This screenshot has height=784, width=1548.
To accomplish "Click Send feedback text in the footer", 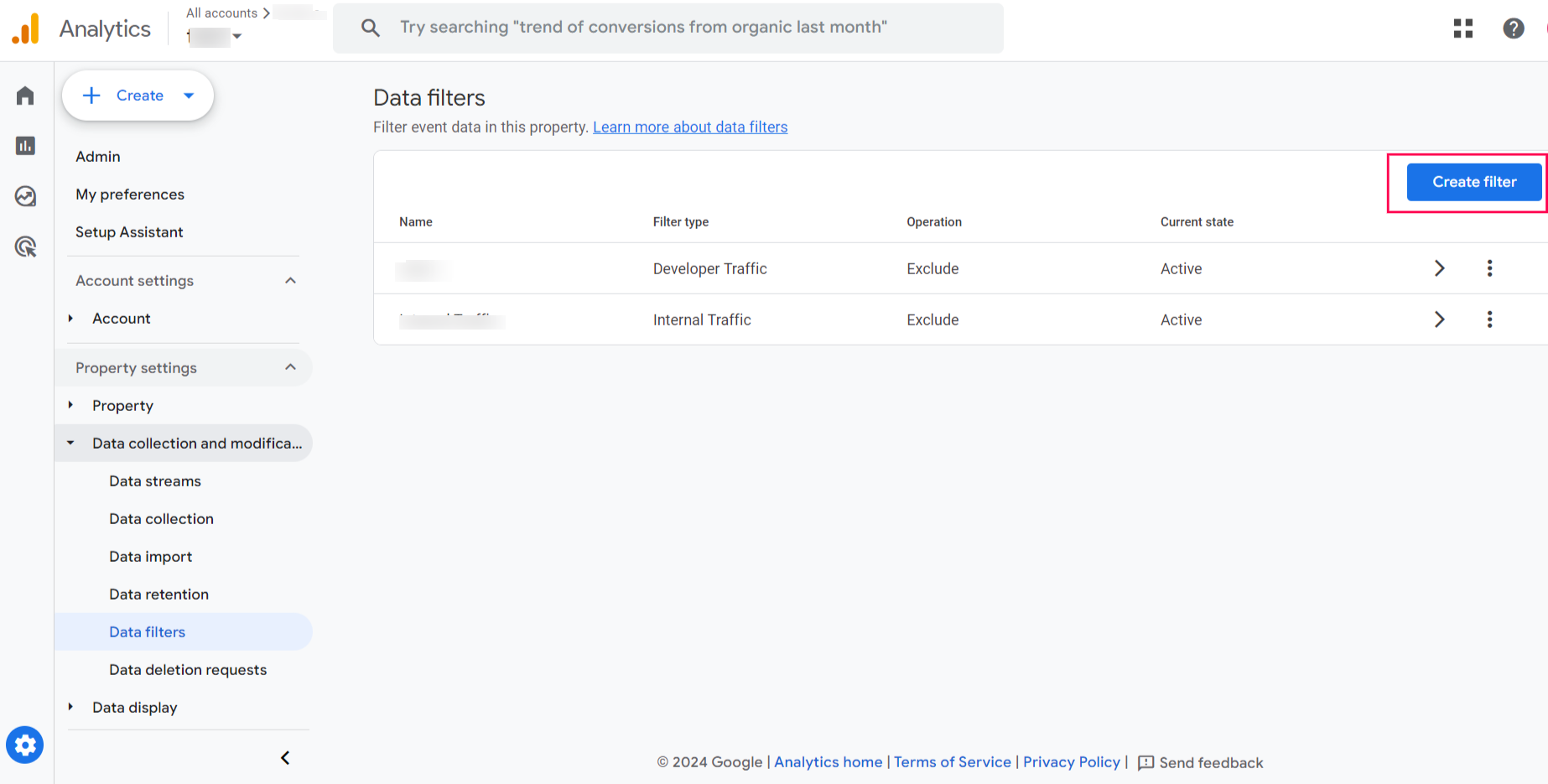I will pyautogui.click(x=1211, y=763).
